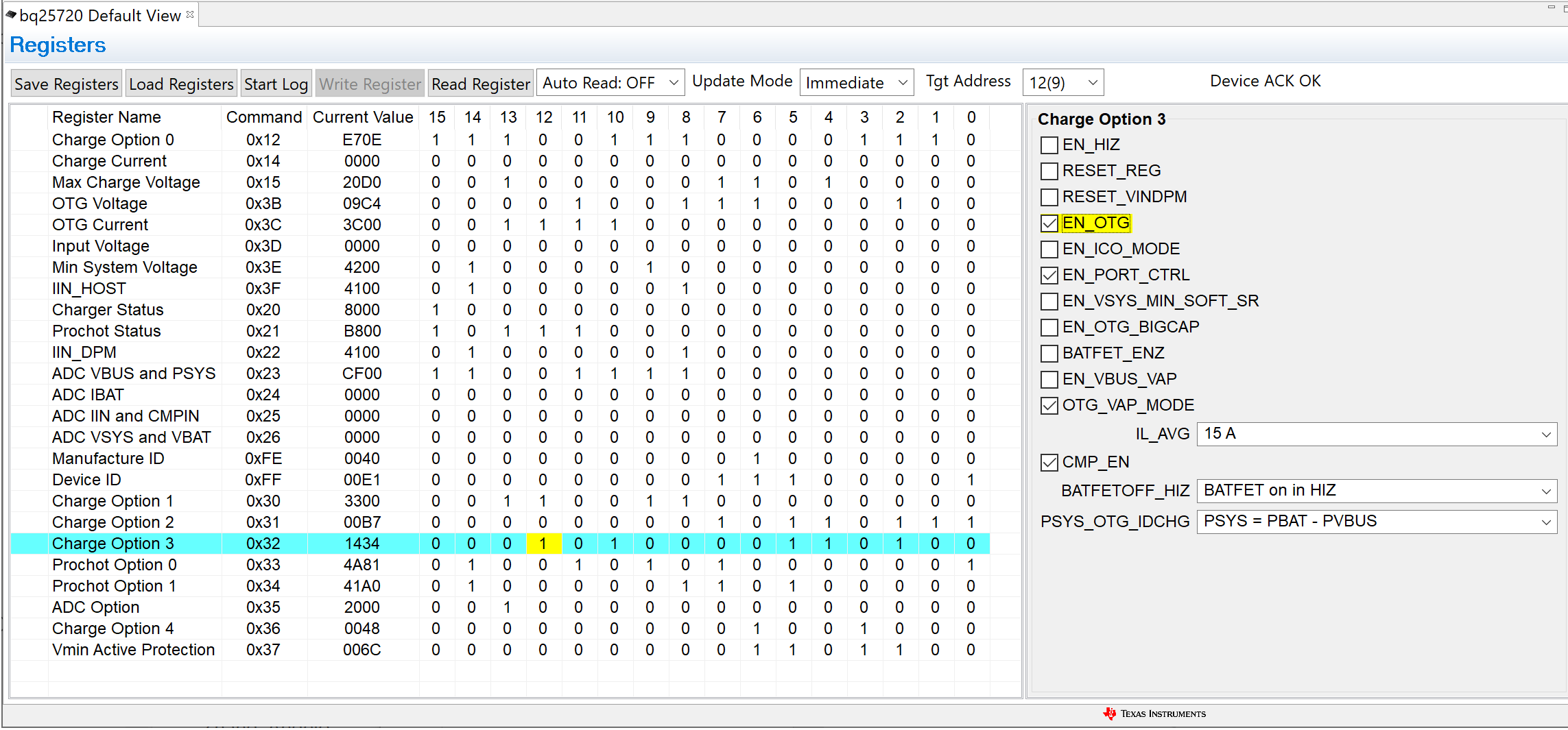Disable the CMP_EN checkbox
The image size is (1568, 730).
[1049, 463]
